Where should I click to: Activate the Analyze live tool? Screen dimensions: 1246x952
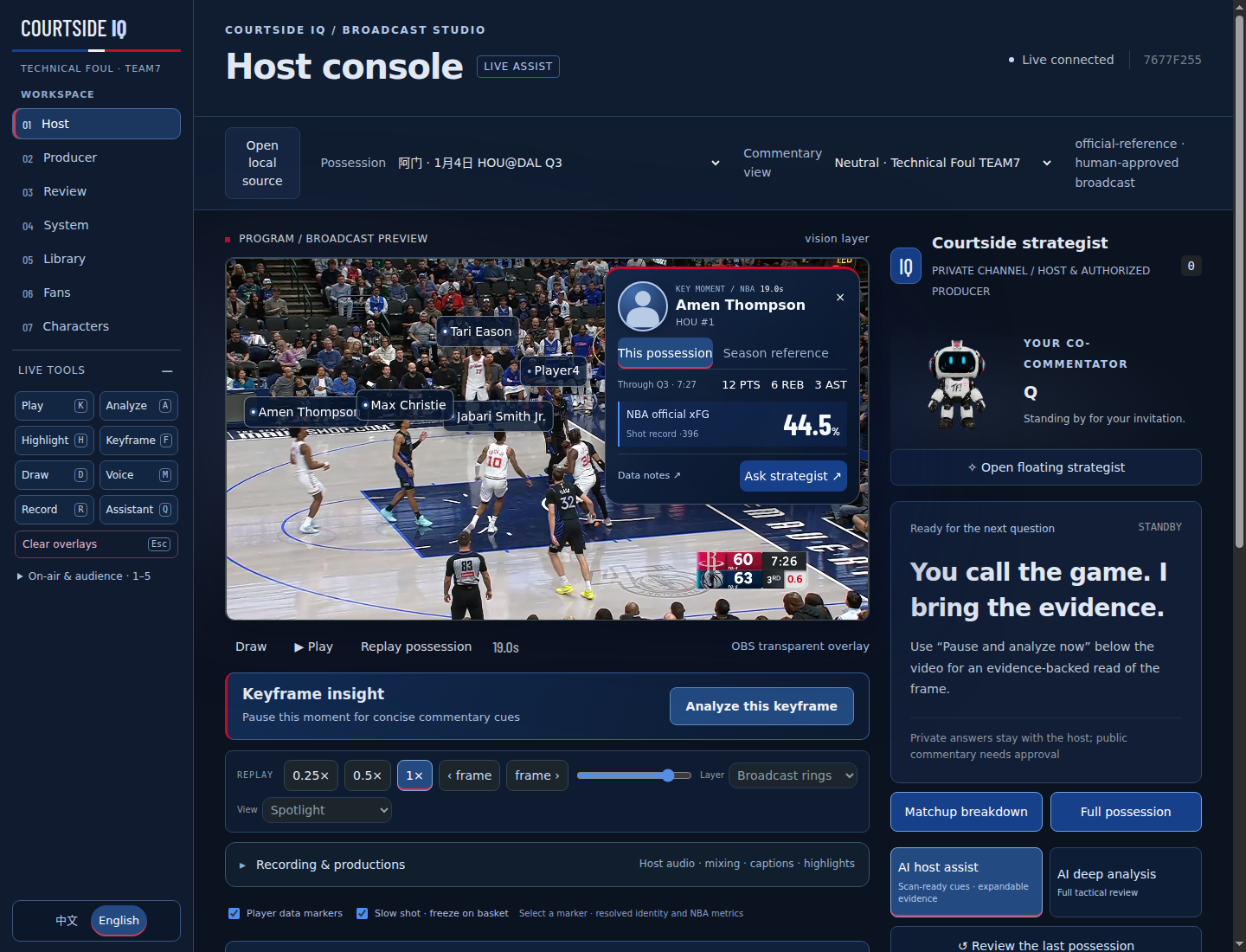(138, 406)
